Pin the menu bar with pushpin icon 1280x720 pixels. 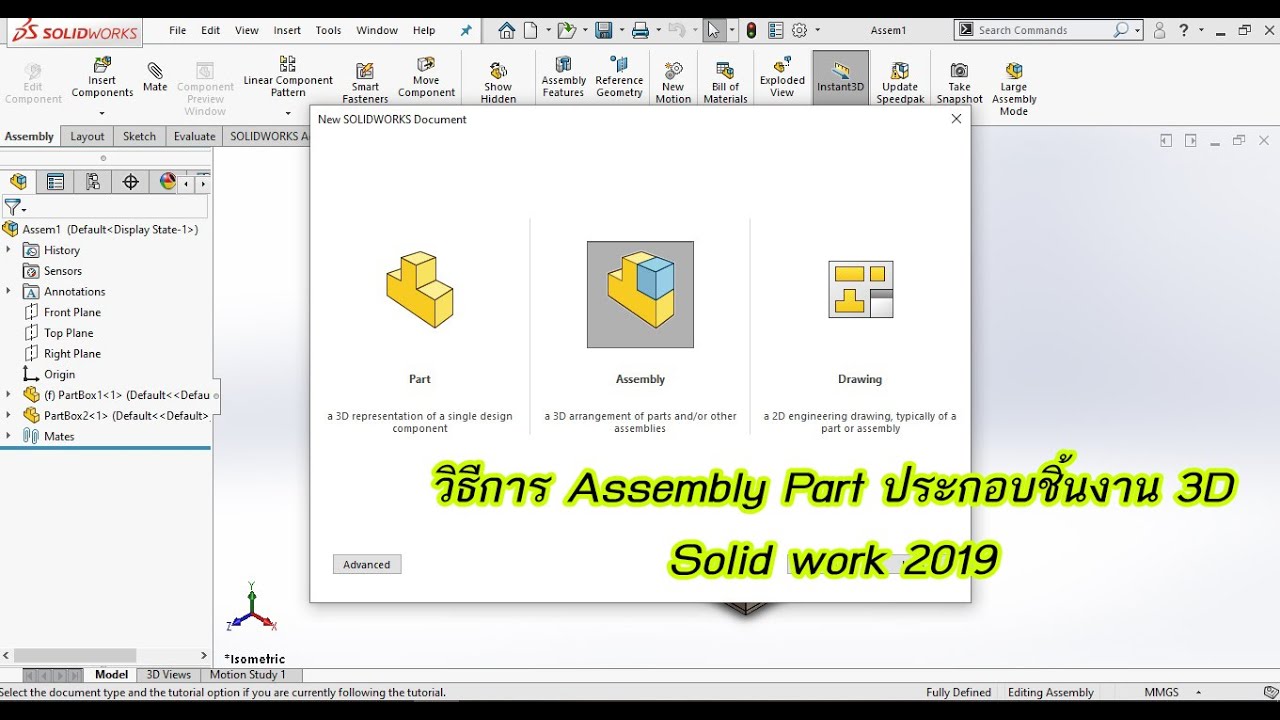click(466, 30)
